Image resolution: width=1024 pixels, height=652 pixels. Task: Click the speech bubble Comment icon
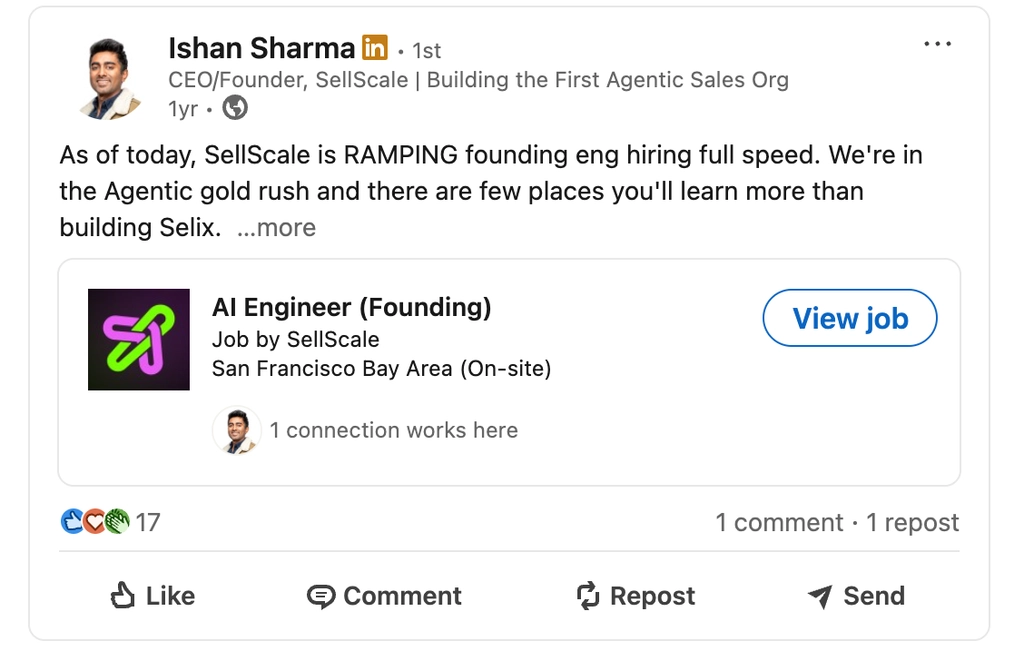click(x=321, y=597)
